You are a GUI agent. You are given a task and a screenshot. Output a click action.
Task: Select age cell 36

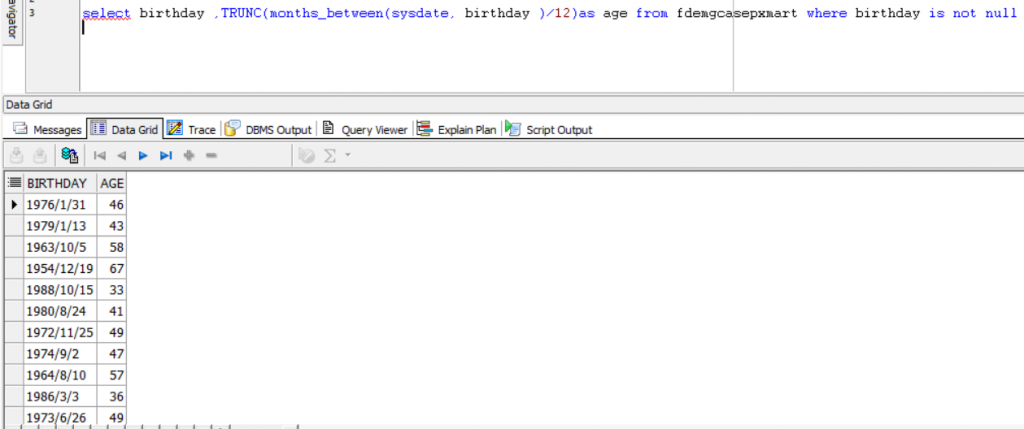pyautogui.click(x=112, y=396)
